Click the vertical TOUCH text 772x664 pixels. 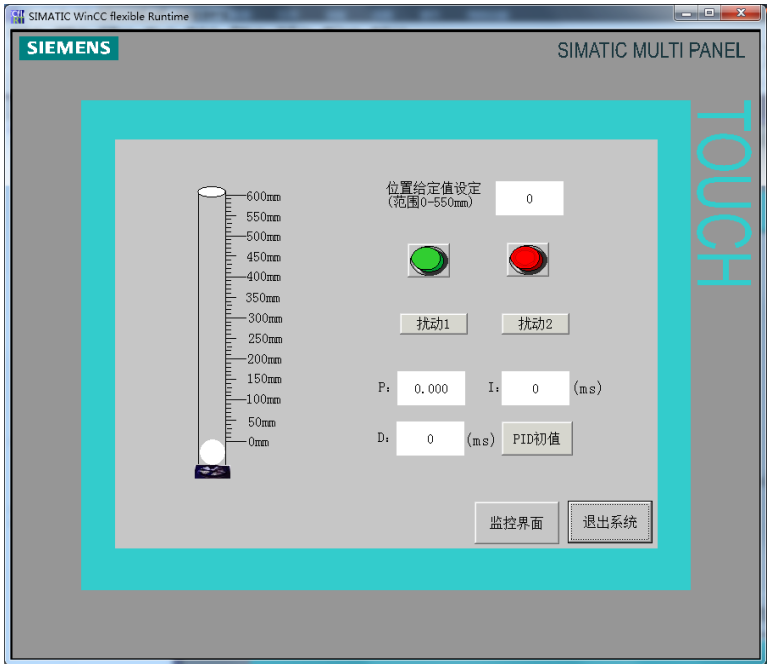click(x=724, y=193)
